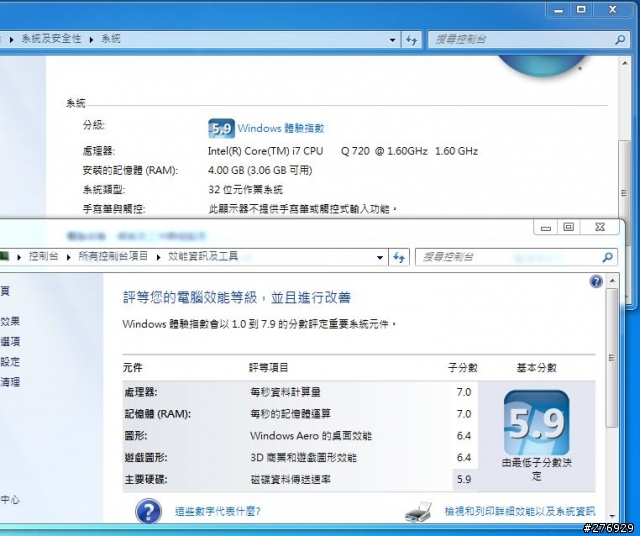Viewport: 640px width, 536px height.
Task: Expand the arrow before the 所有控制台項目 breadcrumb
Action: click(x=69, y=257)
